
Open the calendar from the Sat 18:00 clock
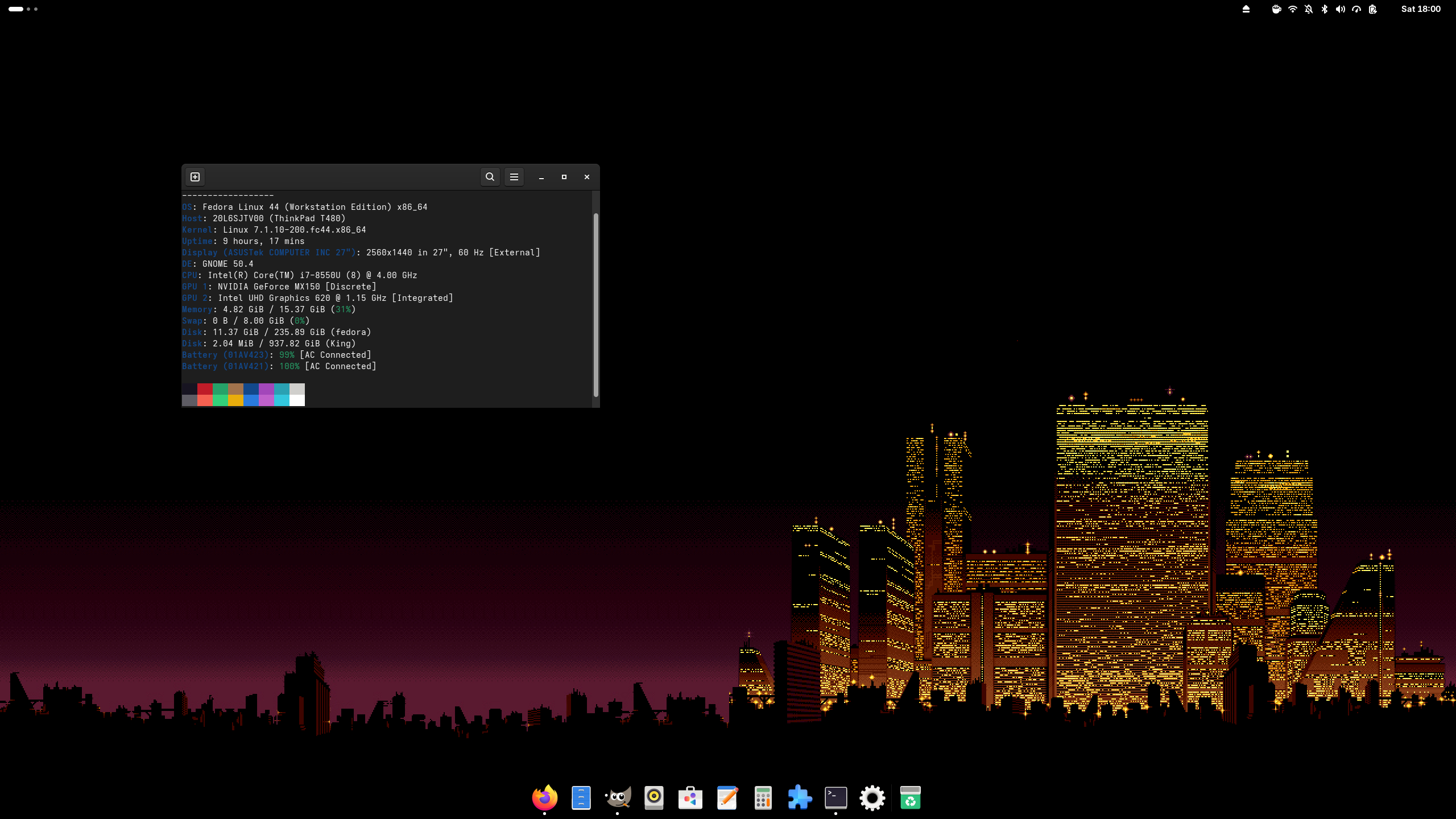tap(1421, 9)
